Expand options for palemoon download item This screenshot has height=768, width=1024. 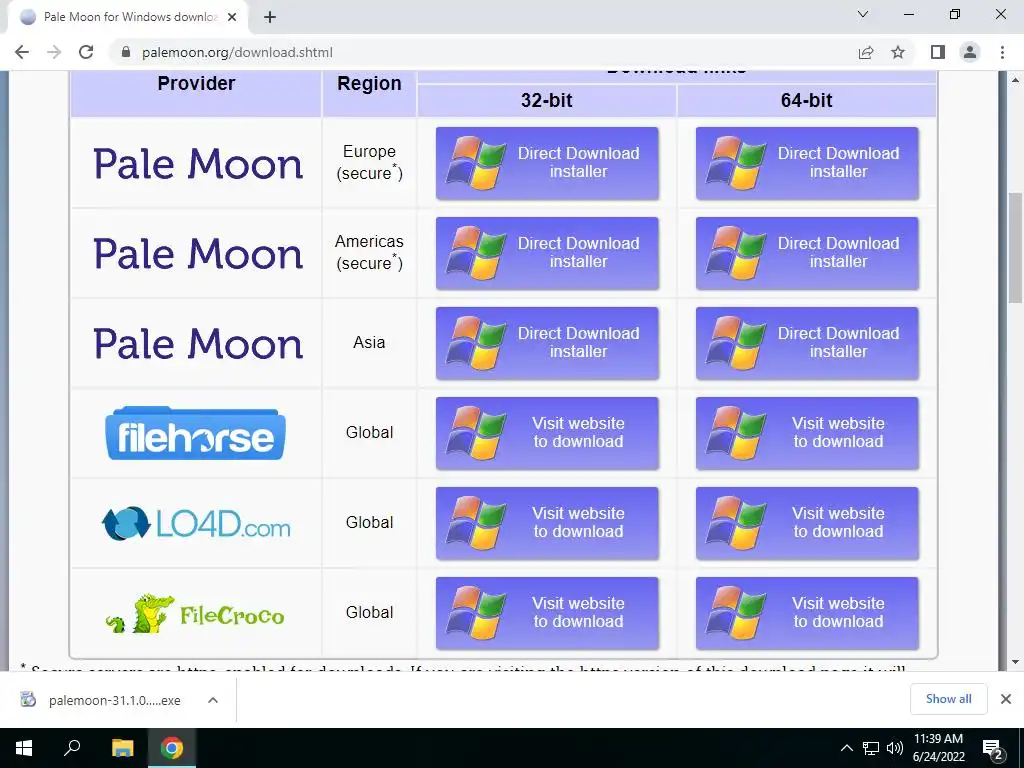213,700
